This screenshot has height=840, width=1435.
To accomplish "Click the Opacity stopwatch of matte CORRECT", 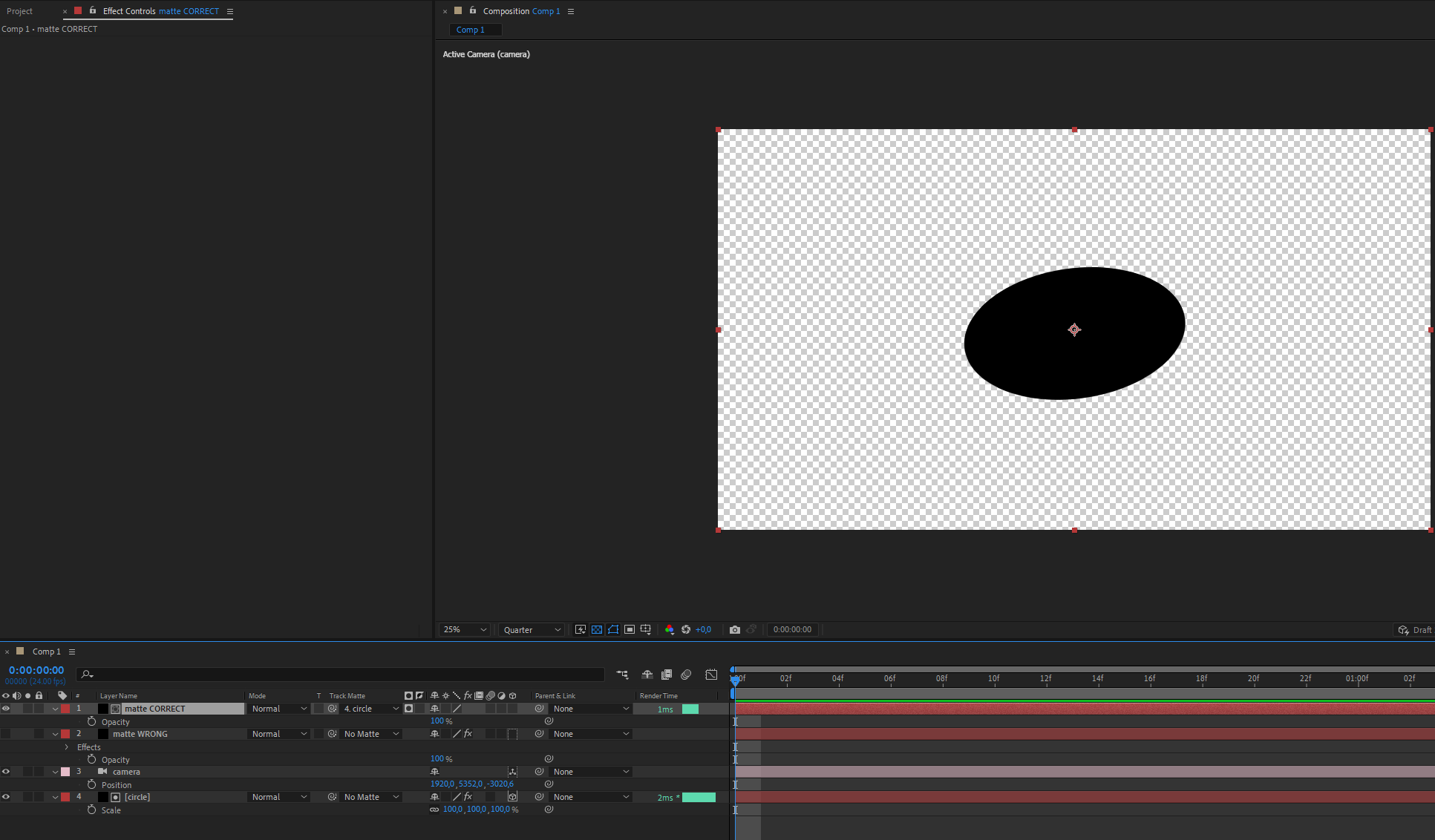I will pyautogui.click(x=91, y=721).
